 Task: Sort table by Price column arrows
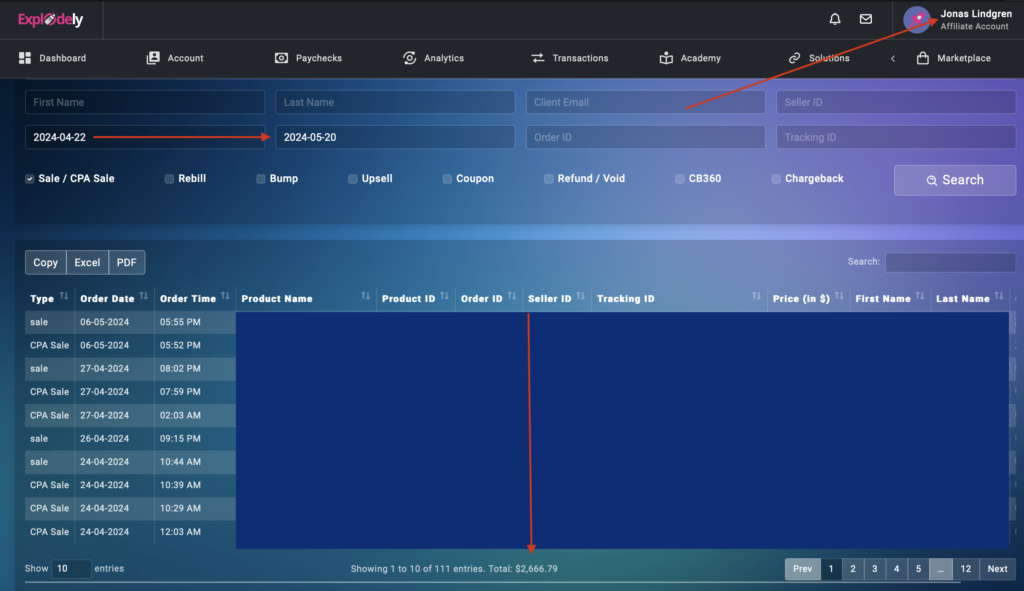pyautogui.click(x=840, y=298)
